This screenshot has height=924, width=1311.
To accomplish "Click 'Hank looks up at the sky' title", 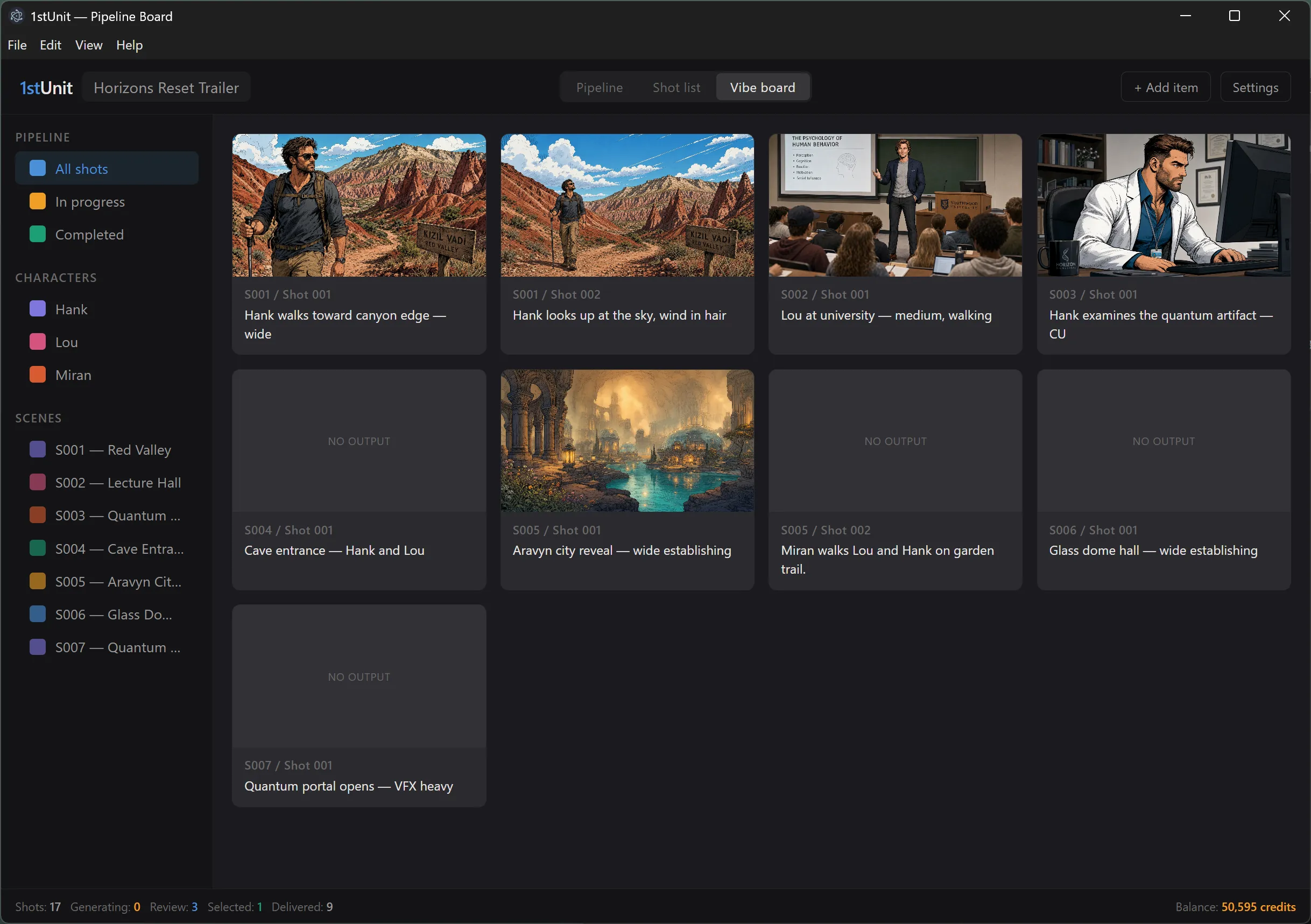I will point(619,315).
